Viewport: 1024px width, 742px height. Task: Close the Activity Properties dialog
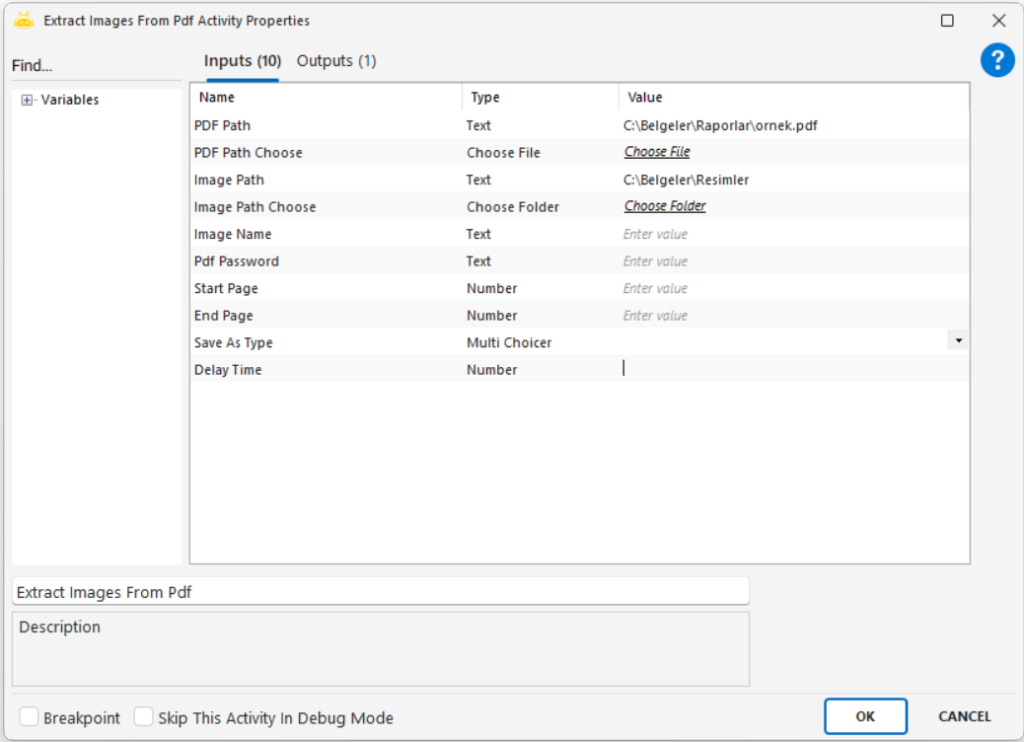[998, 20]
